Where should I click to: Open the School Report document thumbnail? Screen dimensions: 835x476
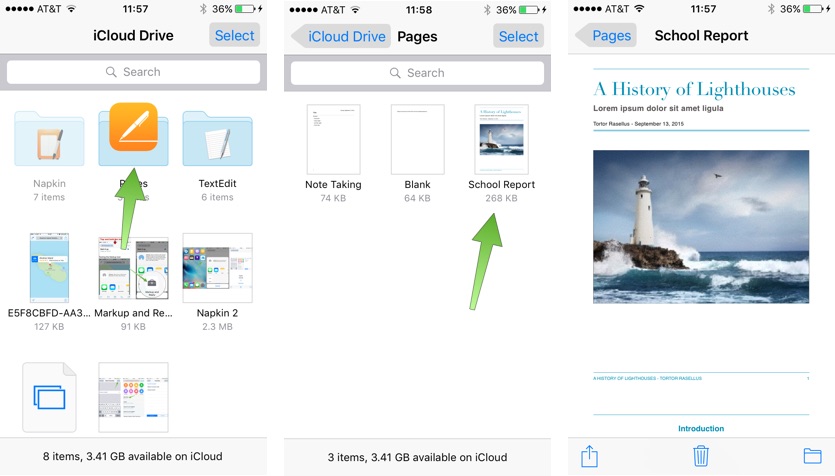pos(501,139)
